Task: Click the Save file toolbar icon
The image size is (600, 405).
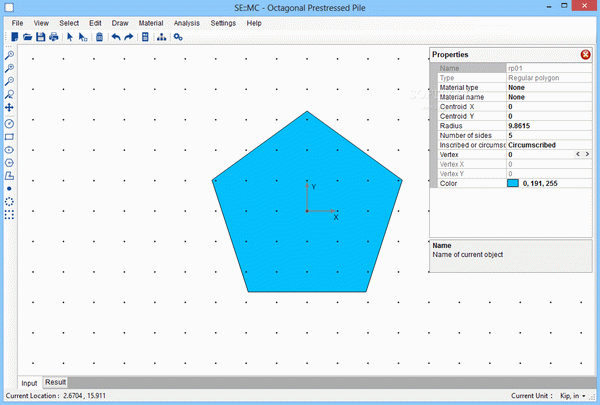Action: click(40, 37)
